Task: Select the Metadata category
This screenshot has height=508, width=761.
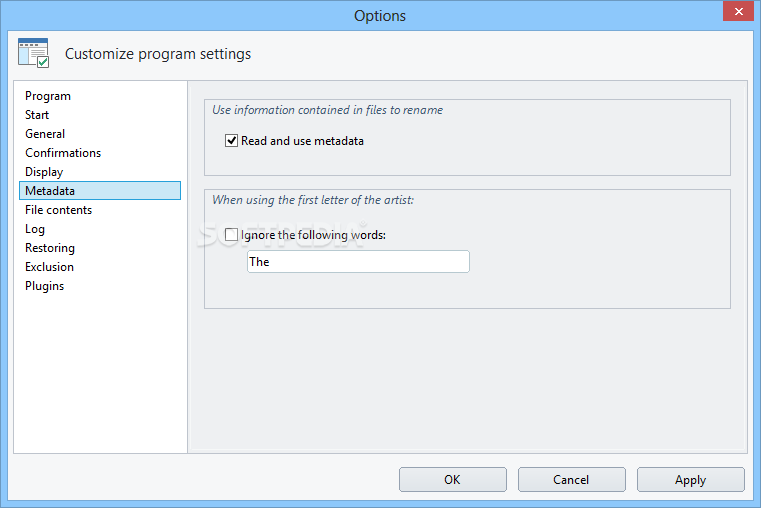Action: tap(100, 191)
